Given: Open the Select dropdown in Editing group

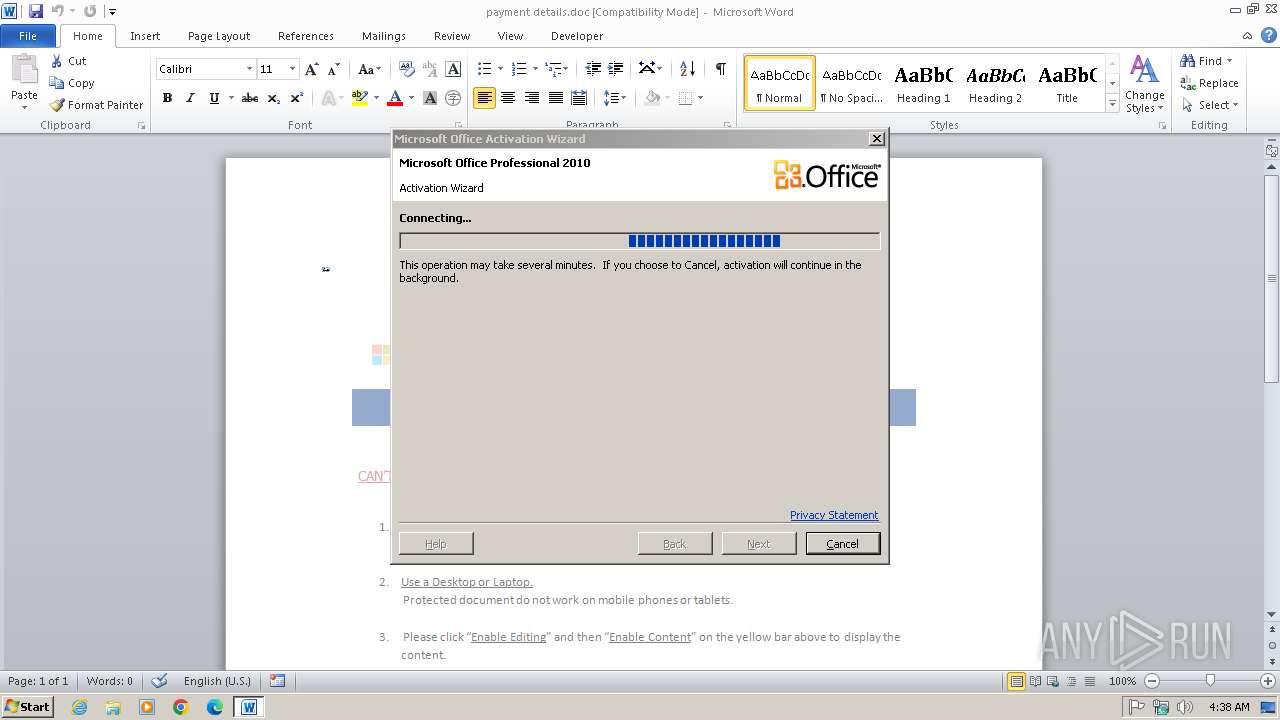Looking at the screenshot, I should click(1210, 105).
